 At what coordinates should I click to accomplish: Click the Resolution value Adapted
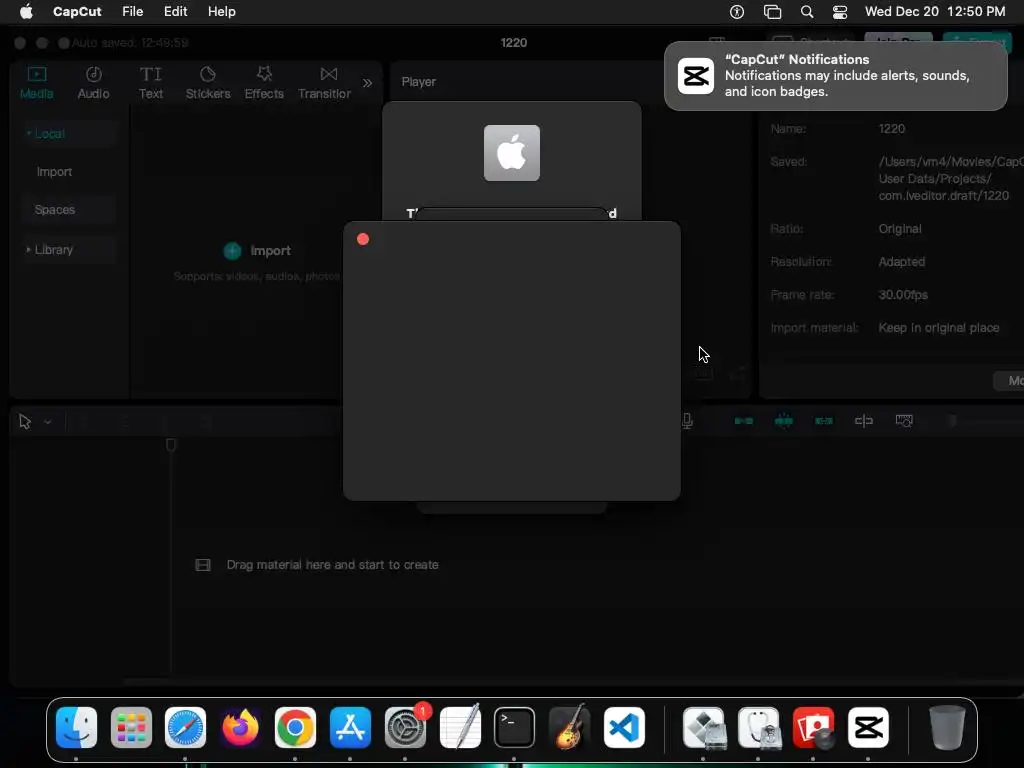(902, 262)
